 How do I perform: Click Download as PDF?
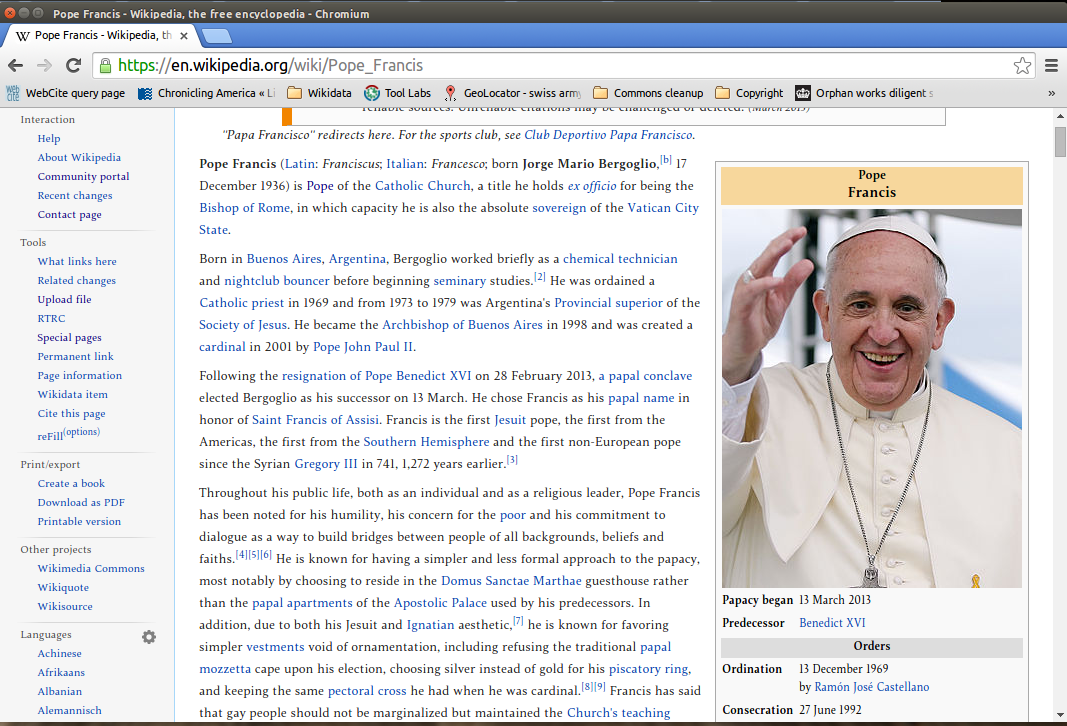pyautogui.click(x=81, y=503)
